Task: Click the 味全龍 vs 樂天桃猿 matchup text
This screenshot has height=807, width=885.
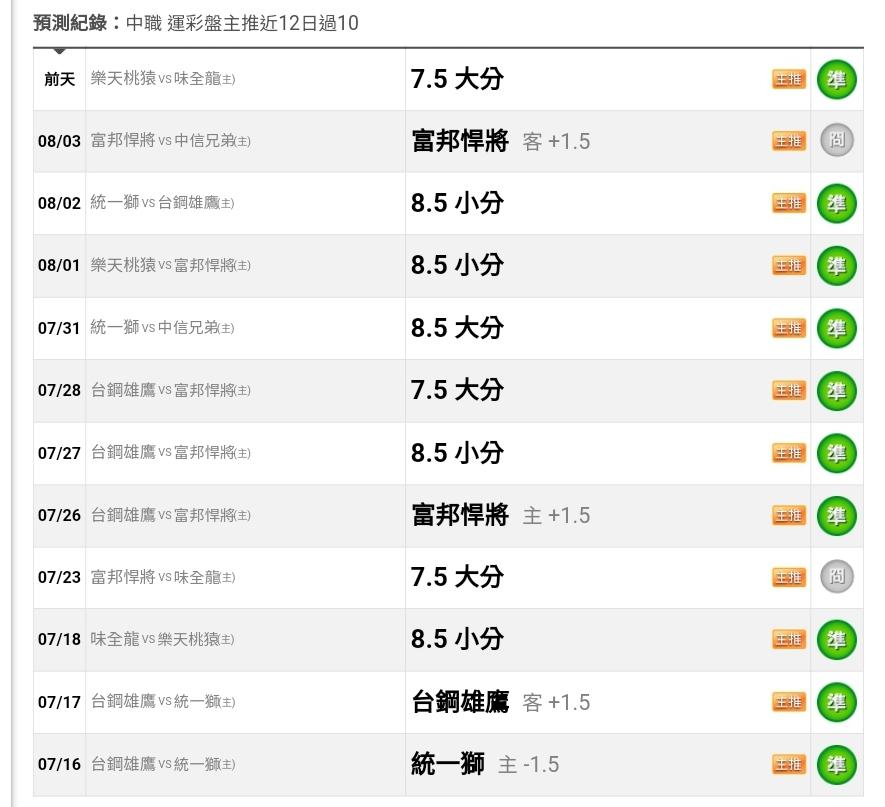Action: pyautogui.click(x=163, y=639)
